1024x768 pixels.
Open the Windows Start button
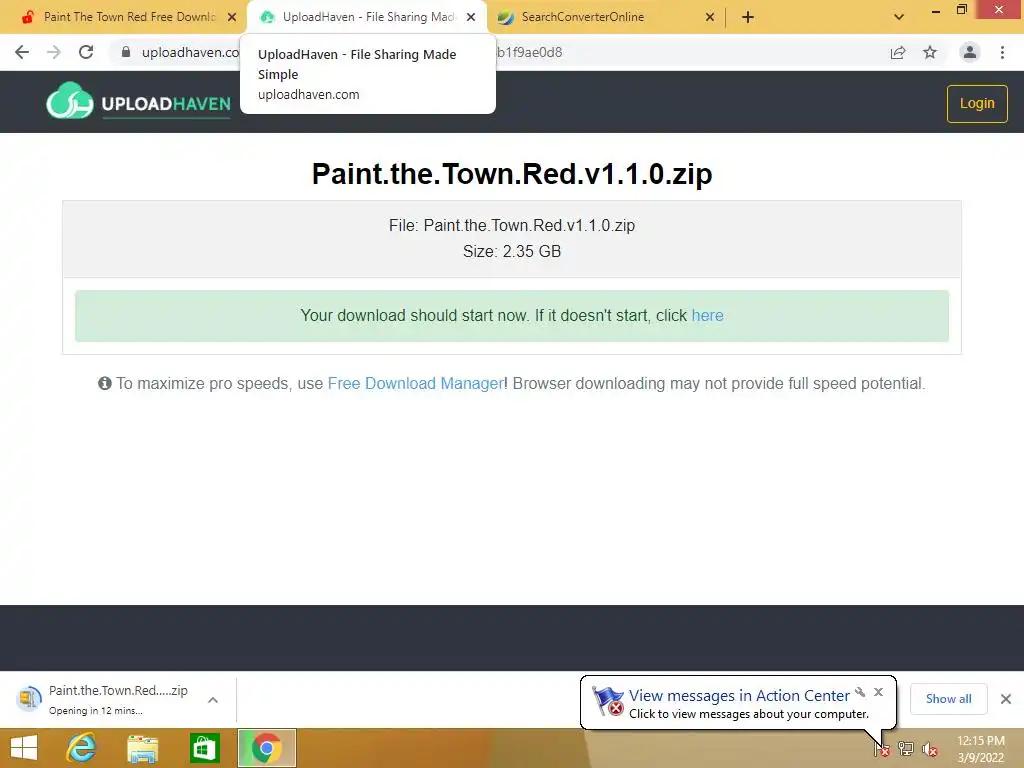[24, 748]
